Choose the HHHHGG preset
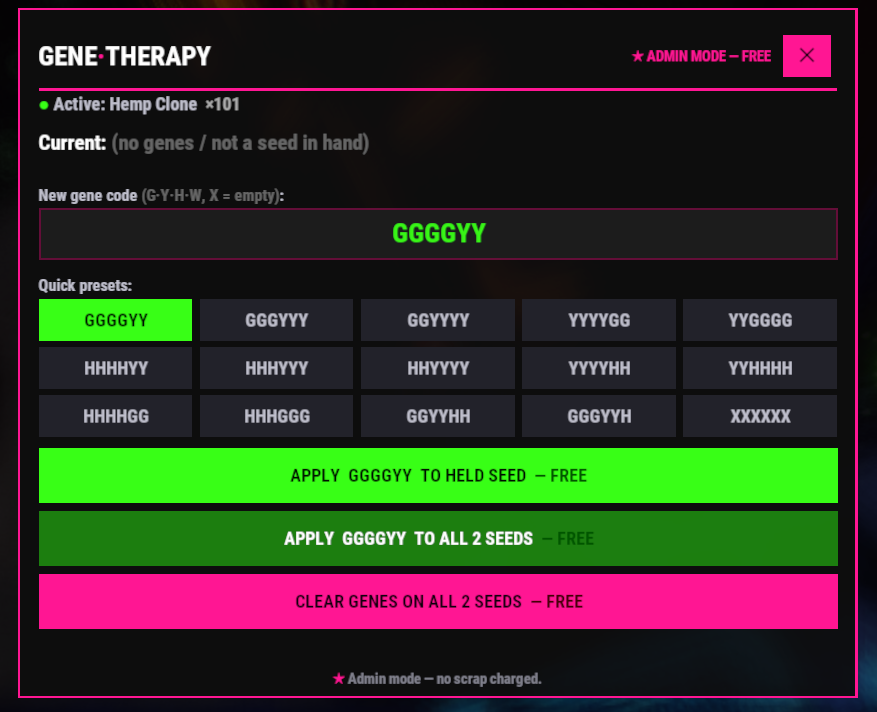Viewport: 877px width, 712px height. (116, 416)
